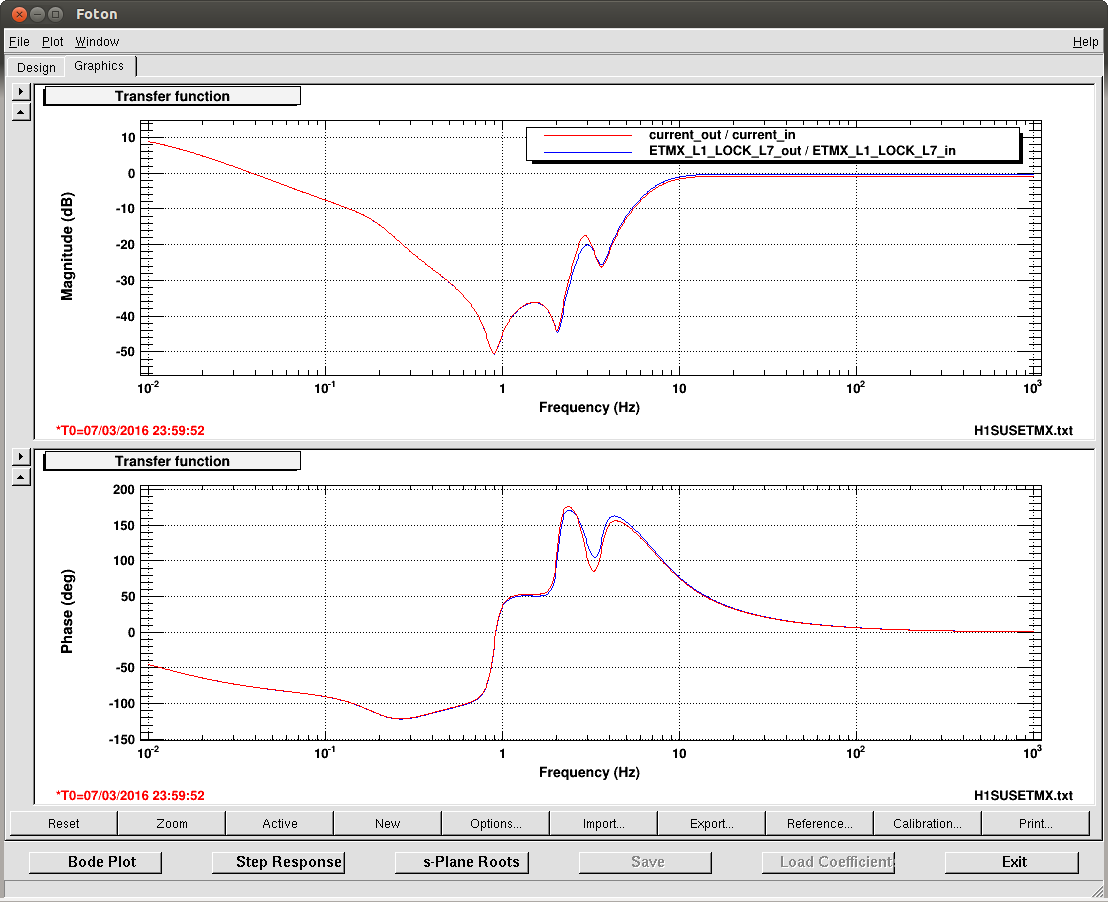Show the Step Response
Screen dimensions: 1108x902
pyautogui.click(x=278, y=862)
